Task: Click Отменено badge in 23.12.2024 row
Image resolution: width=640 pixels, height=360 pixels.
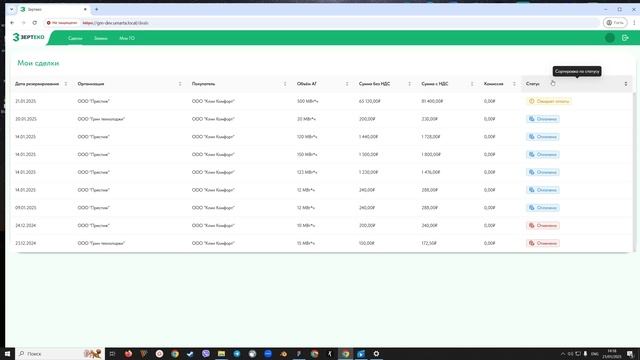Action: (543, 243)
